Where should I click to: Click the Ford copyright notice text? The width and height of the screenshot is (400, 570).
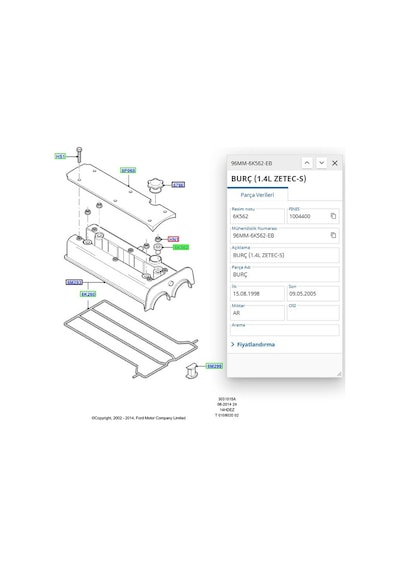(139, 418)
